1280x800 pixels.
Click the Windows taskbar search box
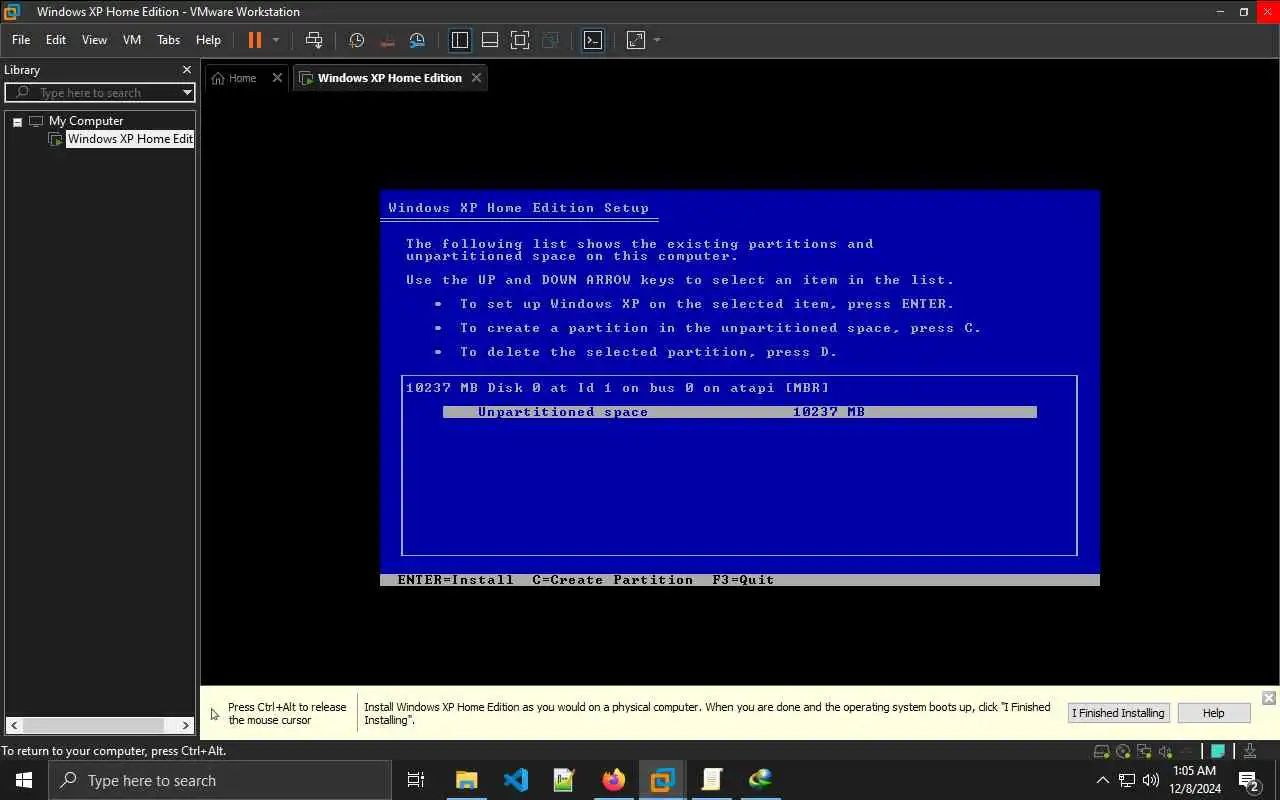coord(220,780)
